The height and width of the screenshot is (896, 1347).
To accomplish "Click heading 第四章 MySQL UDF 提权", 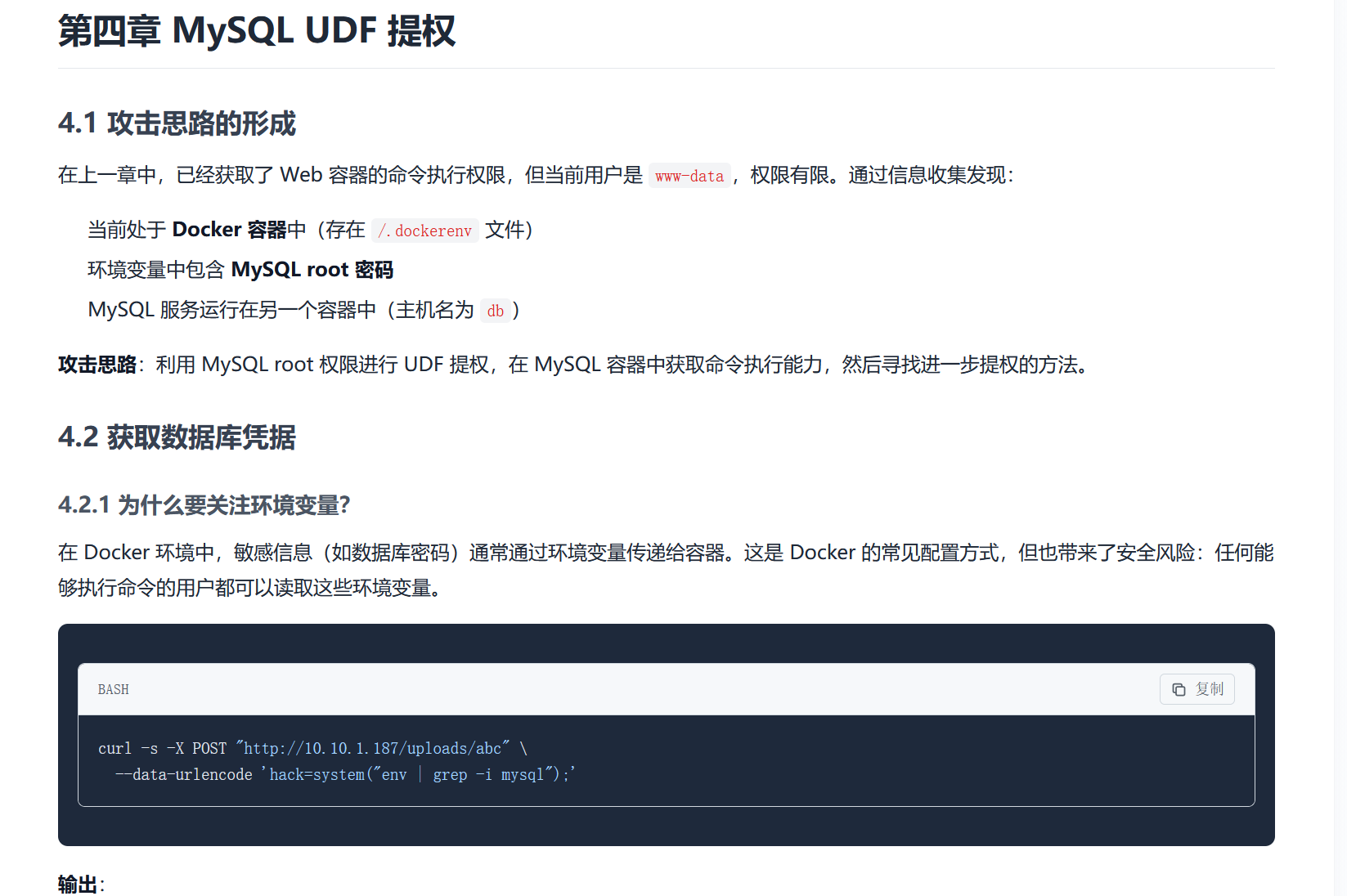I will point(257,31).
